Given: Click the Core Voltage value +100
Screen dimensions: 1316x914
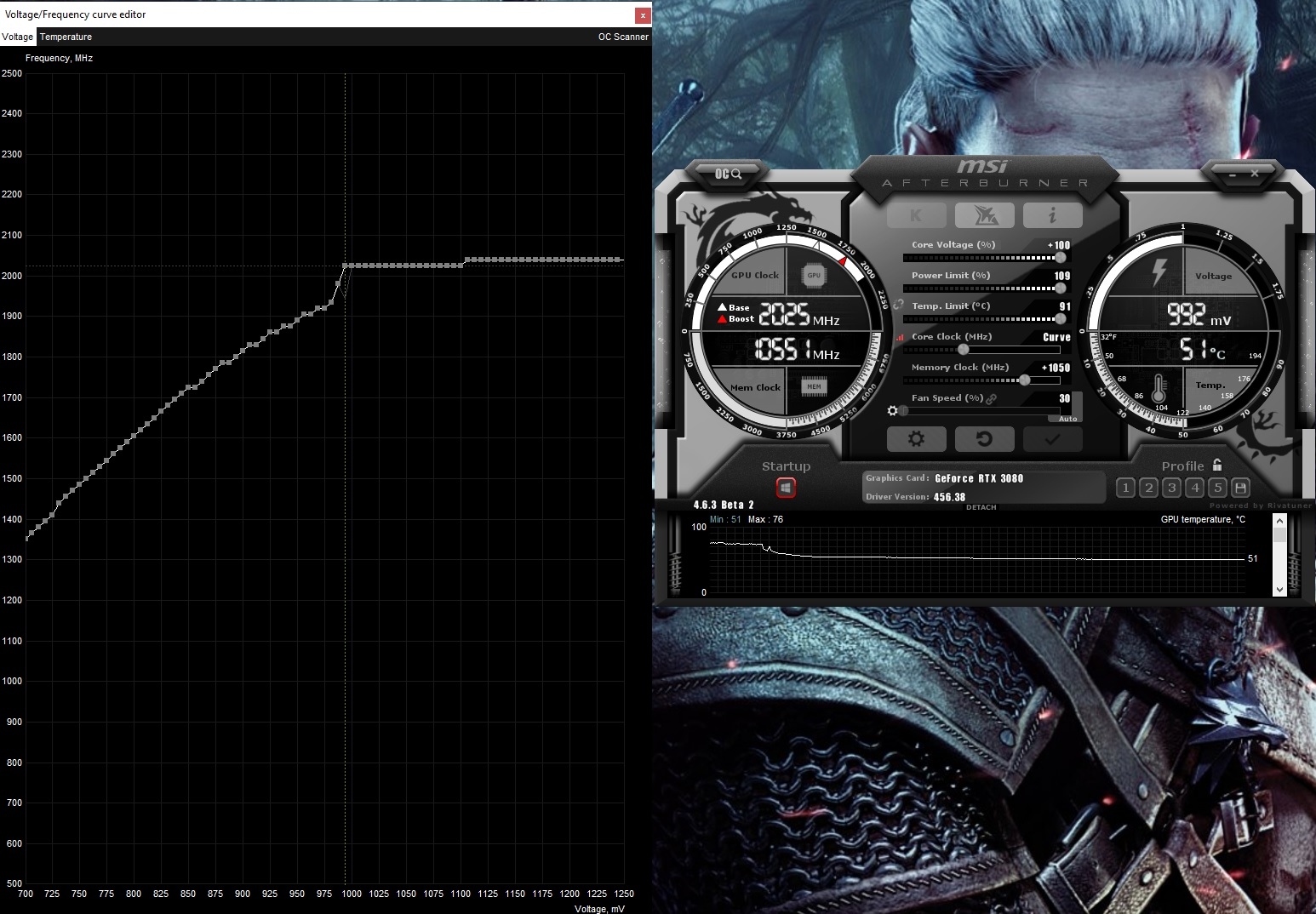Looking at the screenshot, I should (1058, 245).
